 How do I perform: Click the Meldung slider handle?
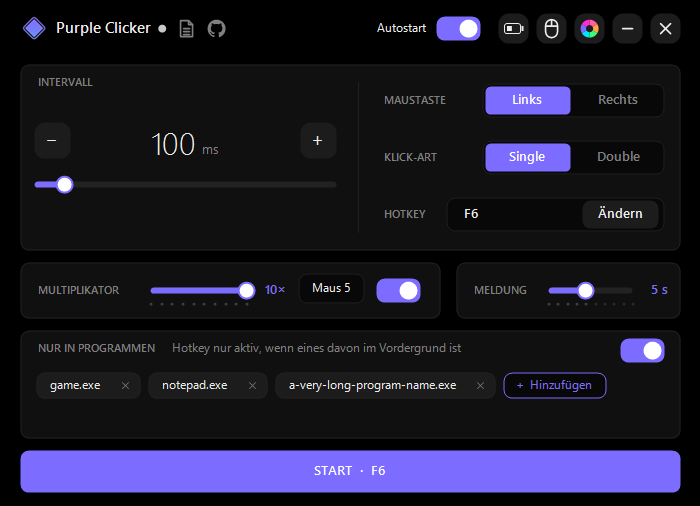[585, 290]
